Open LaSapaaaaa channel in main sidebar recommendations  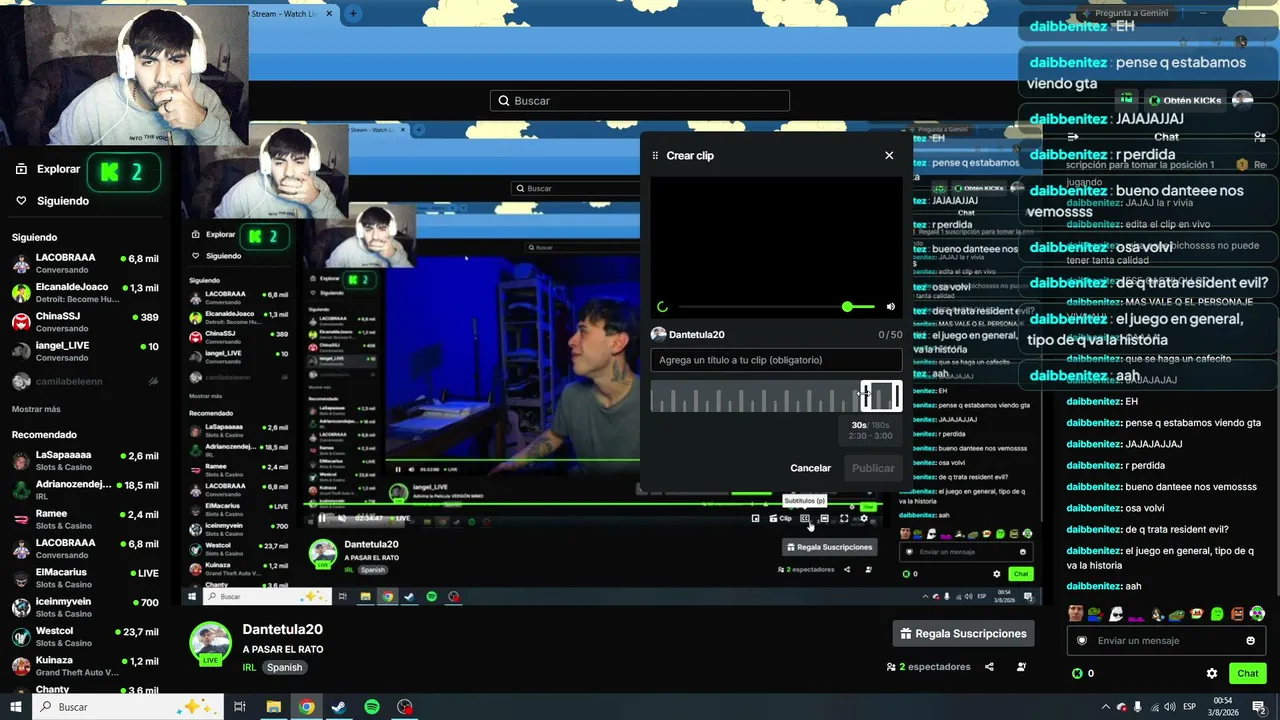[85, 460]
